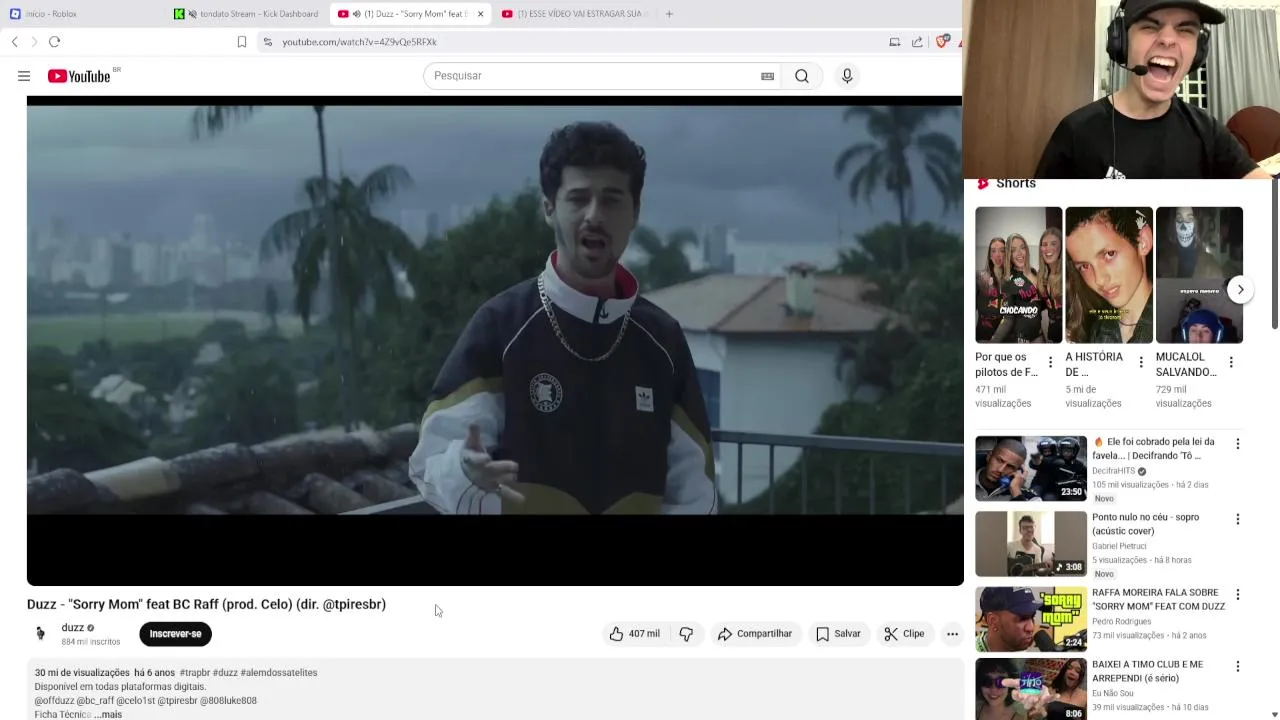Click the search magnifier button
The image size is (1280, 720).
tap(802, 76)
